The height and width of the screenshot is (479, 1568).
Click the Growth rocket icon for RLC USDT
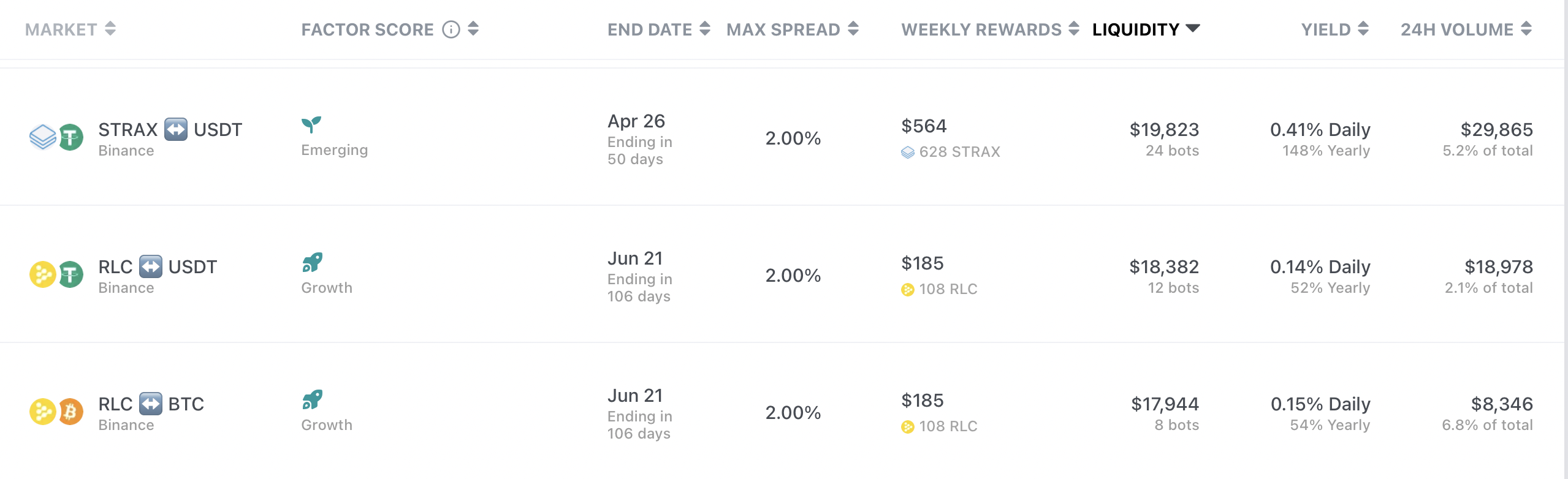[312, 262]
